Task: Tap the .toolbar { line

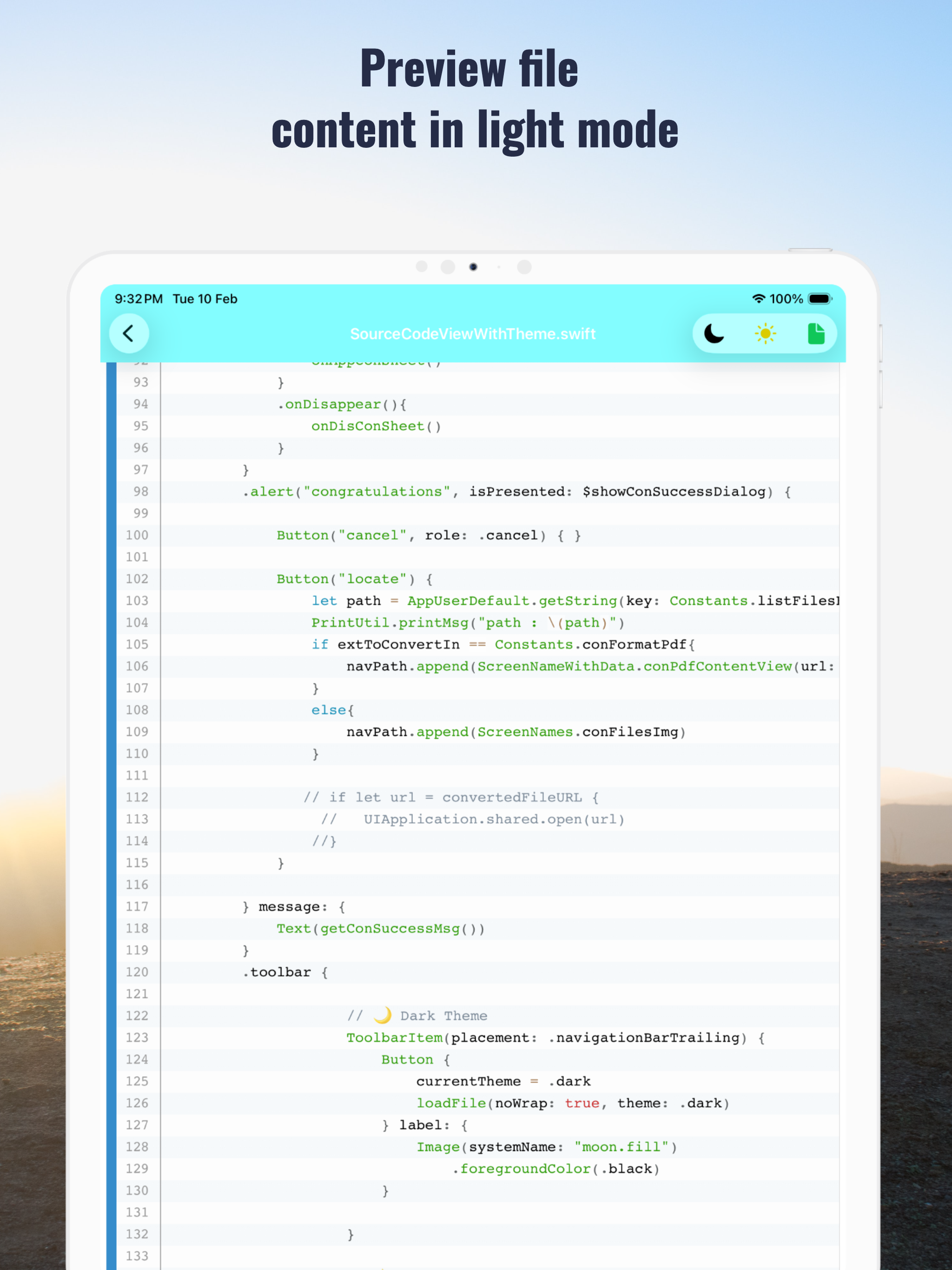Action: click(x=285, y=972)
